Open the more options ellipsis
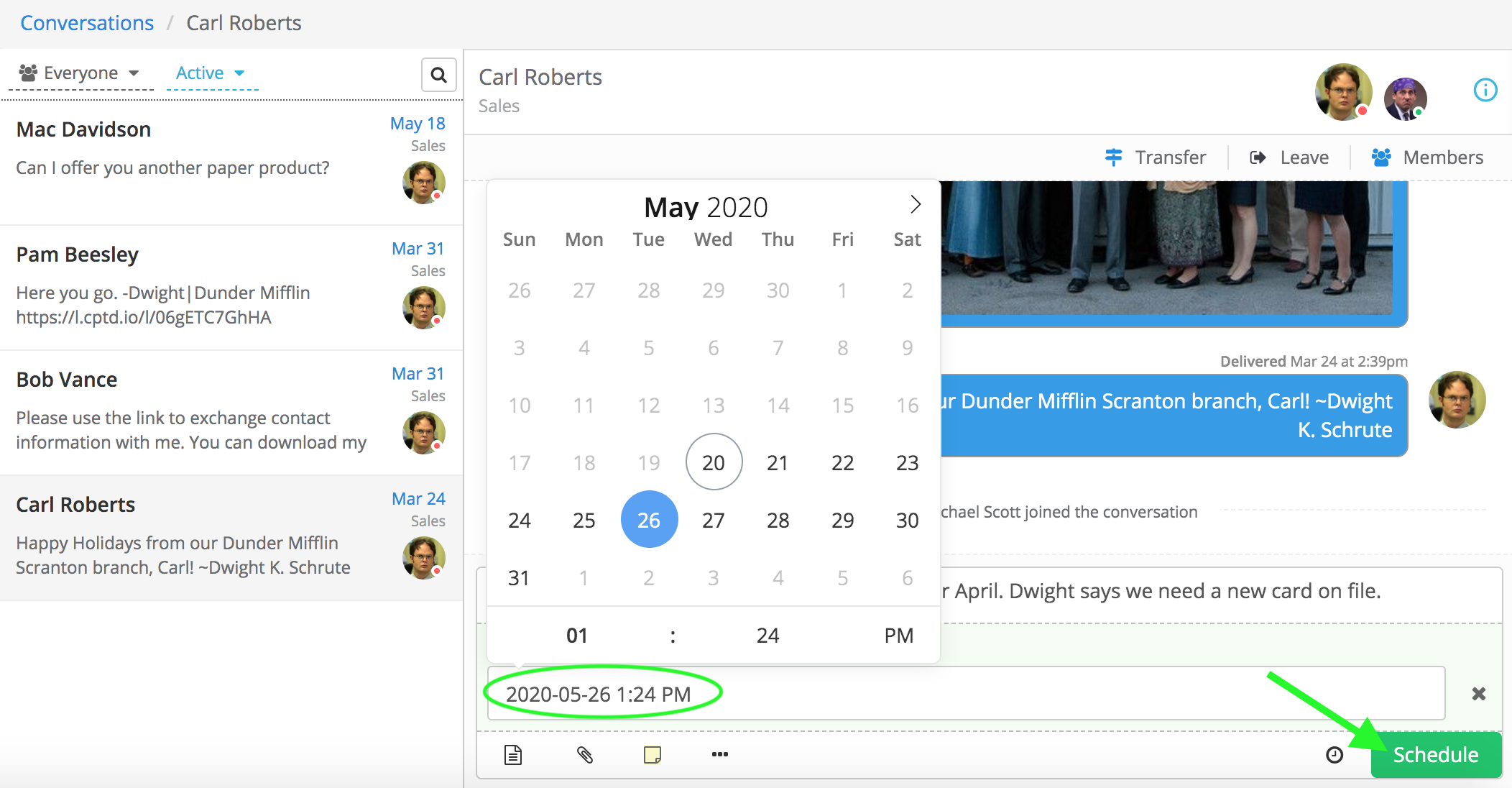 click(719, 754)
